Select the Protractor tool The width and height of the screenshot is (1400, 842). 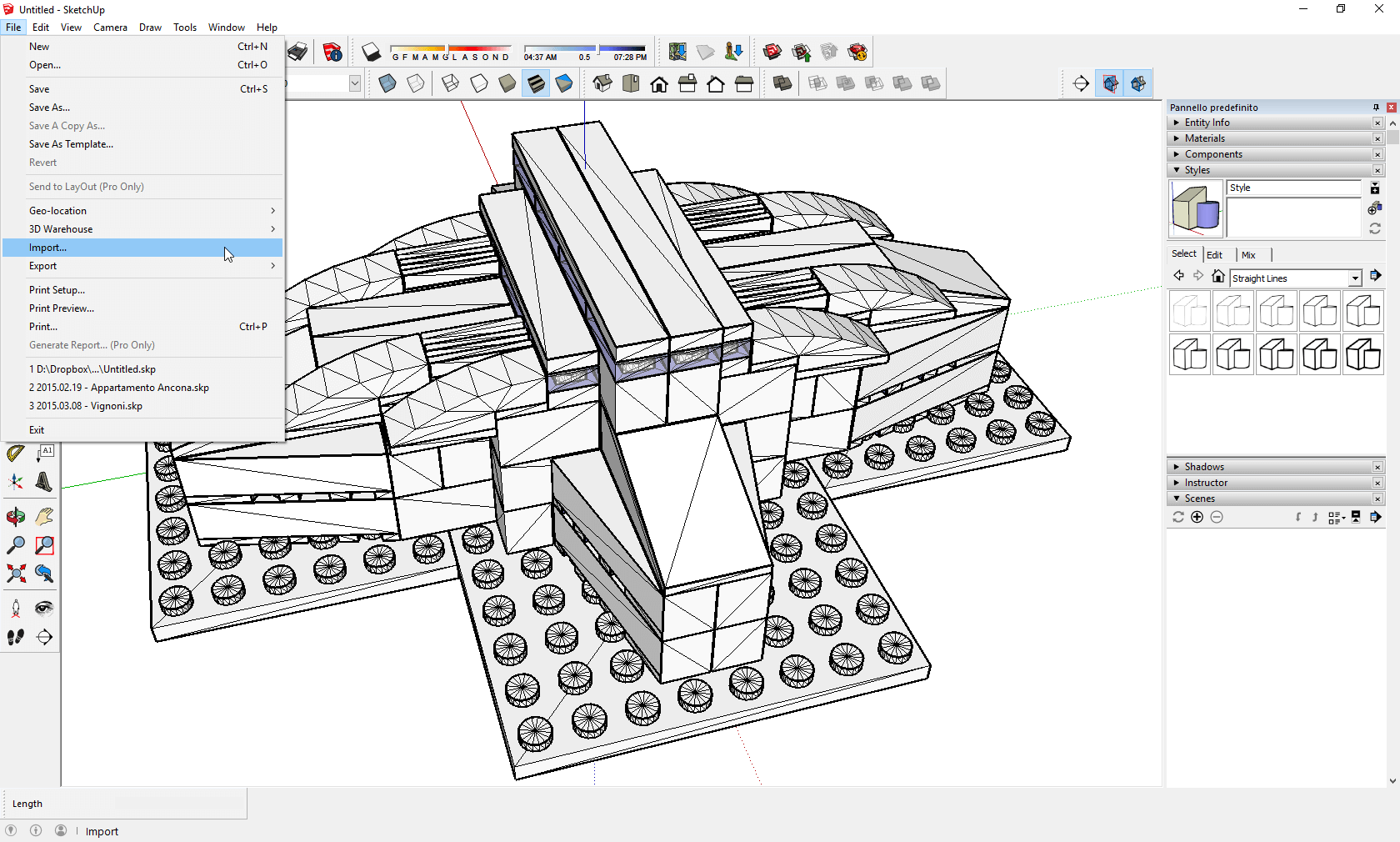(x=16, y=453)
